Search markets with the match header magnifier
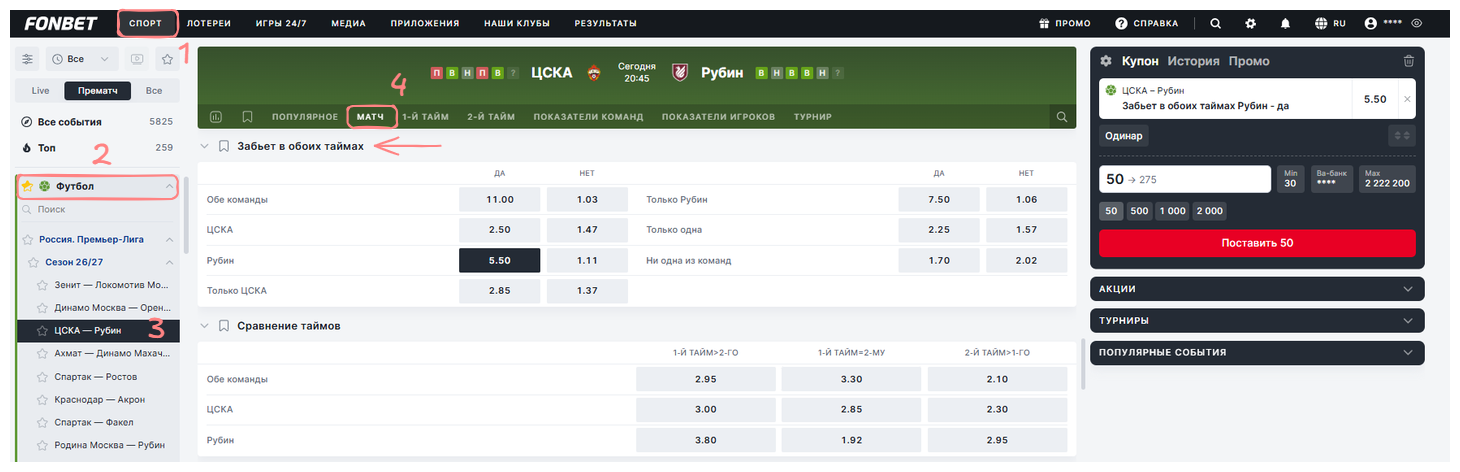 click(1061, 117)
